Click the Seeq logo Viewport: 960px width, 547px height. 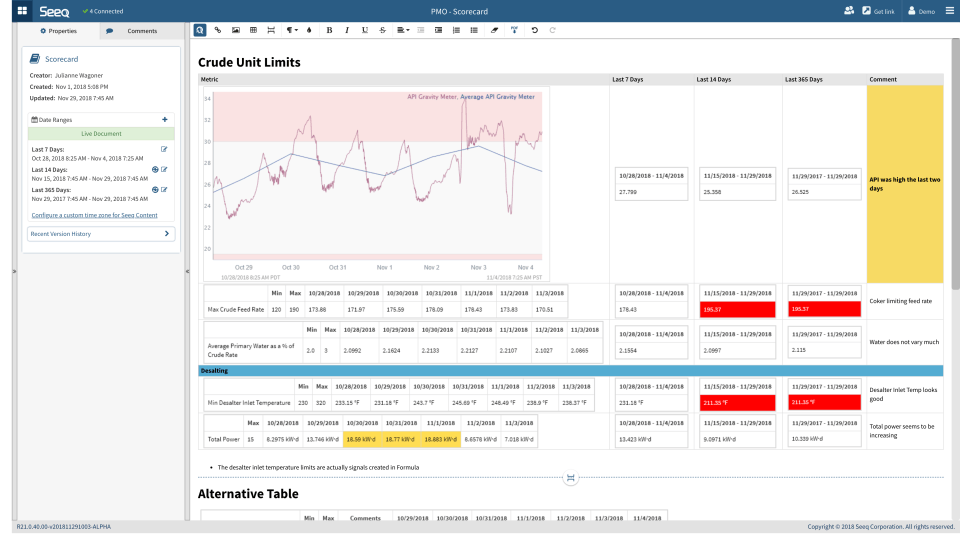[54, 11]
